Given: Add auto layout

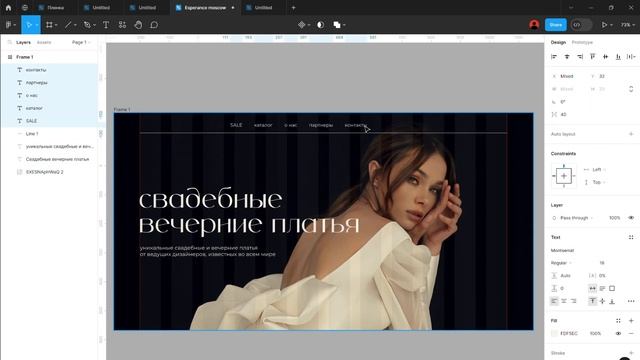Looking at the screenshot, I should pos(631,134).
